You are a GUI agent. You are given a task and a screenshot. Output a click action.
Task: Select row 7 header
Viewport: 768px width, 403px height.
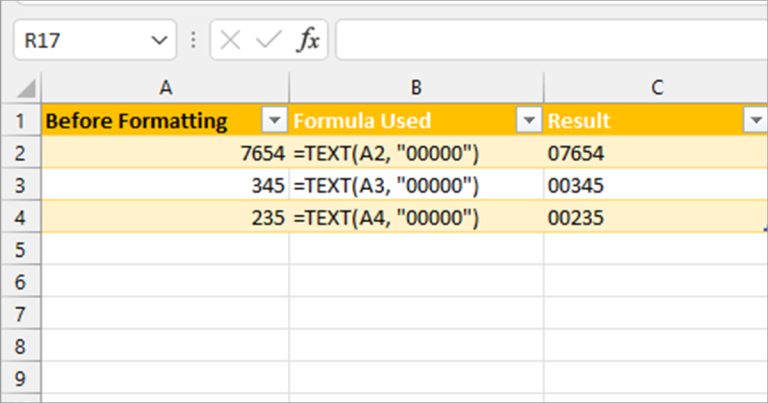pos(20,314)
